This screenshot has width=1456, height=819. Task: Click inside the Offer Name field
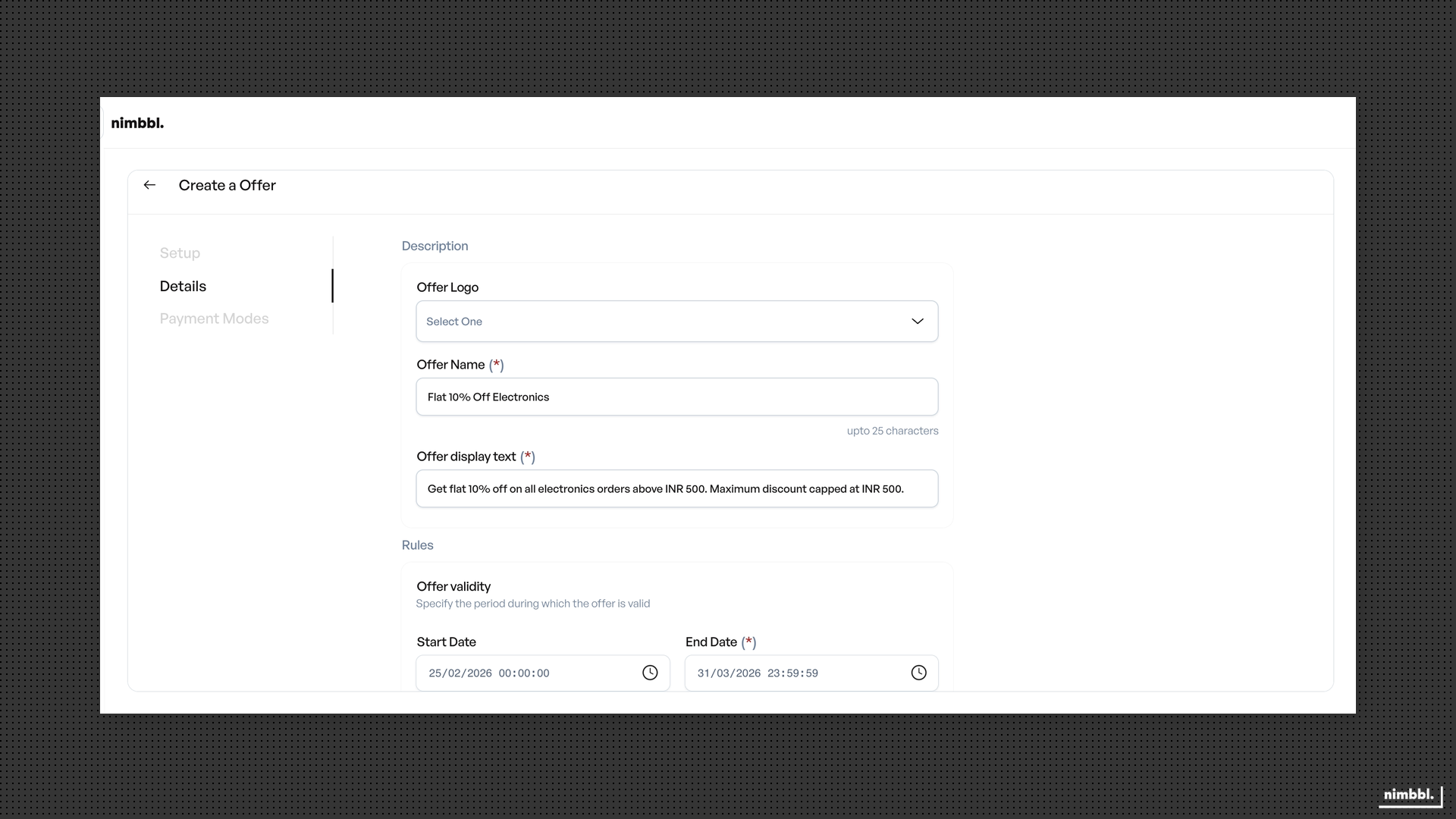676,397
